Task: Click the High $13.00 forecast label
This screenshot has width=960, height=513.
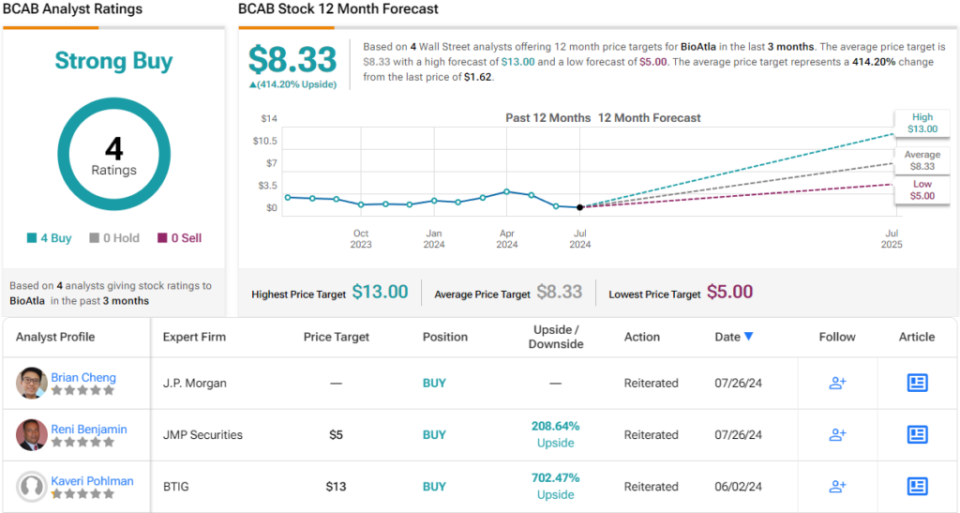Action: pyautogui.click(x=922, y=122)
